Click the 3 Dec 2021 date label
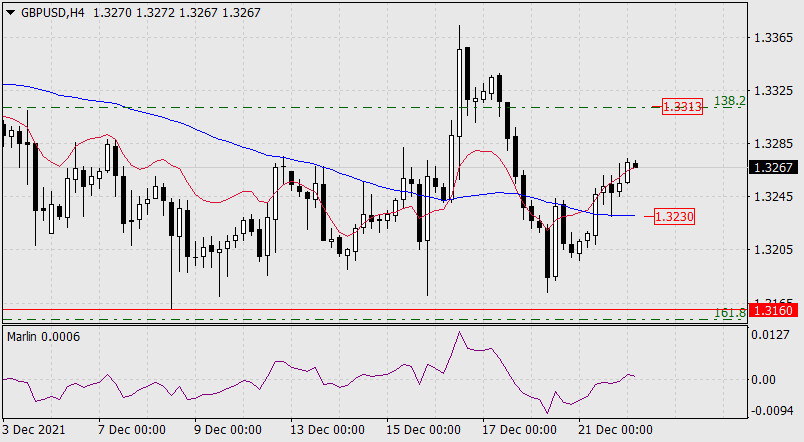 click(34, 429)
